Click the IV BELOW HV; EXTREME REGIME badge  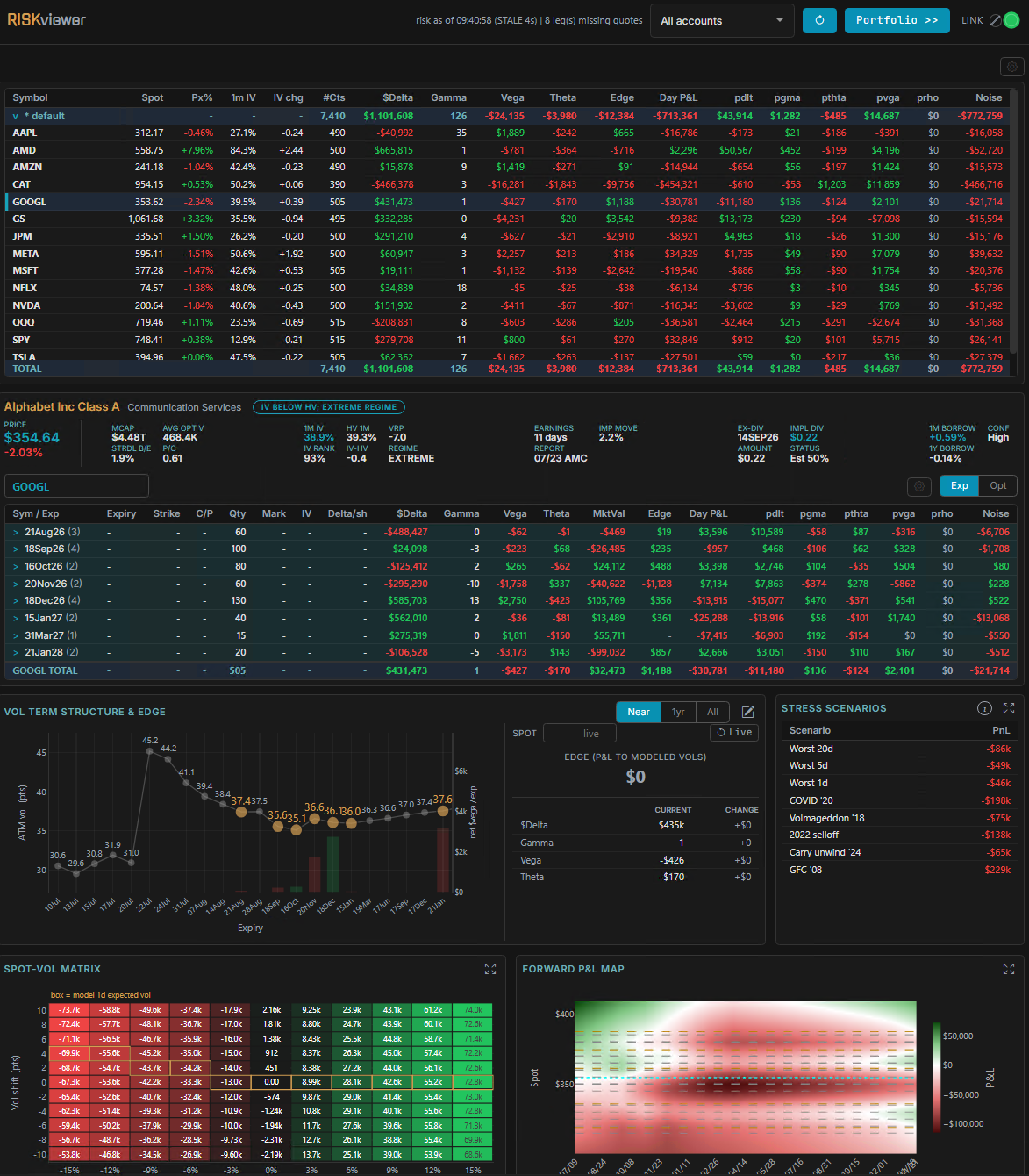tap(329, 407)
